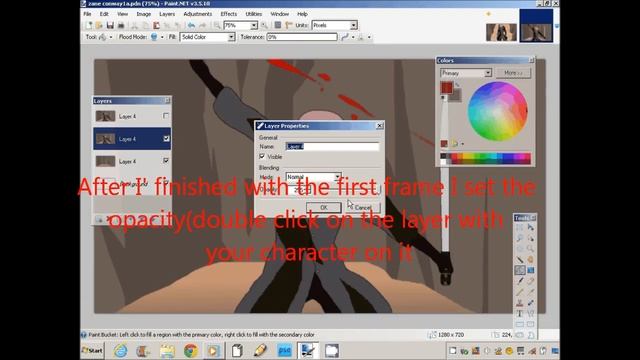Viewport: 640px width, 360px height.
Task: Select the Zoom magnifier tool in Tools
Action: [531, 249]
